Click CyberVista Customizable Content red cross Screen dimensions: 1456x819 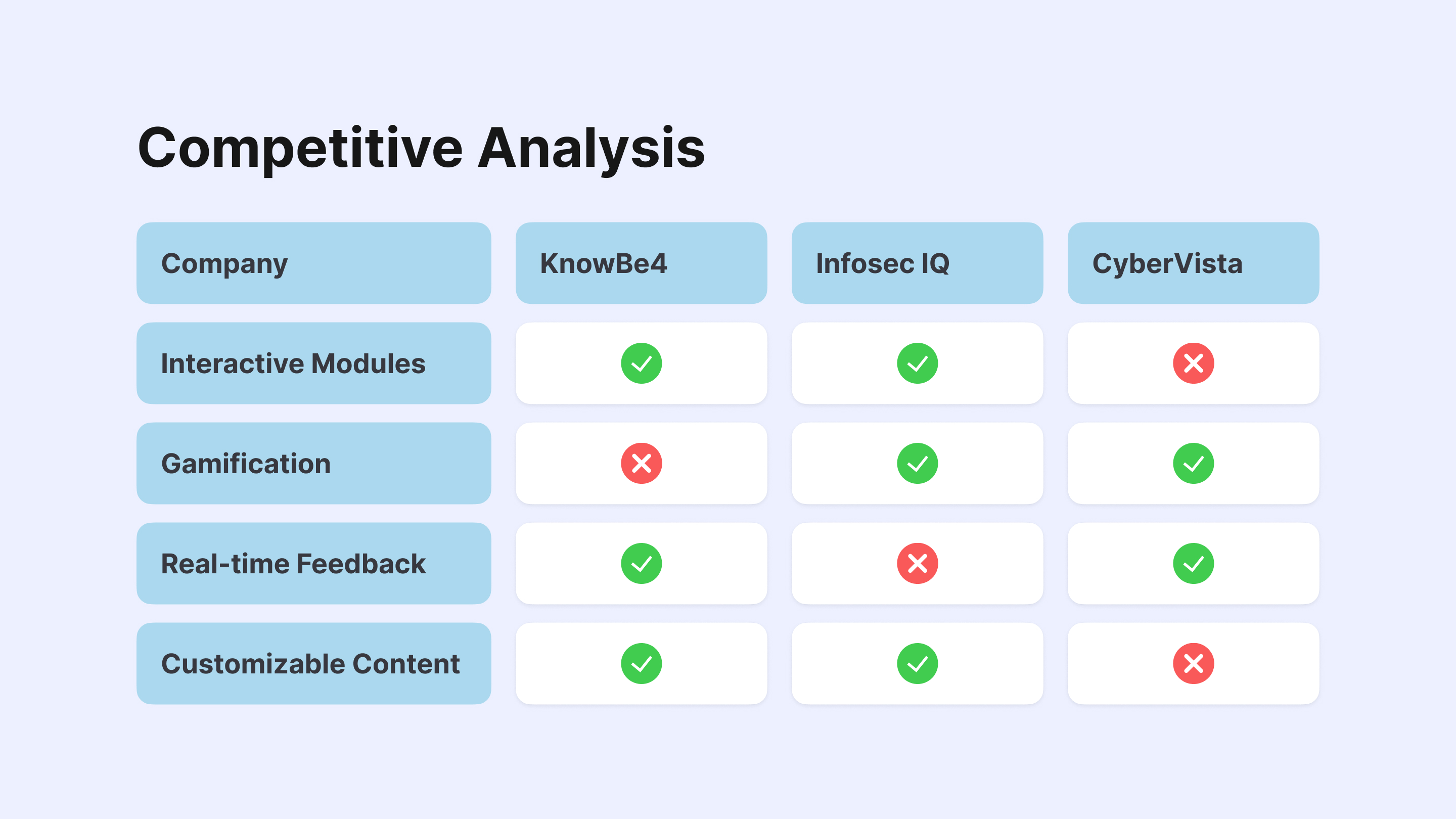coord(1193,664)
